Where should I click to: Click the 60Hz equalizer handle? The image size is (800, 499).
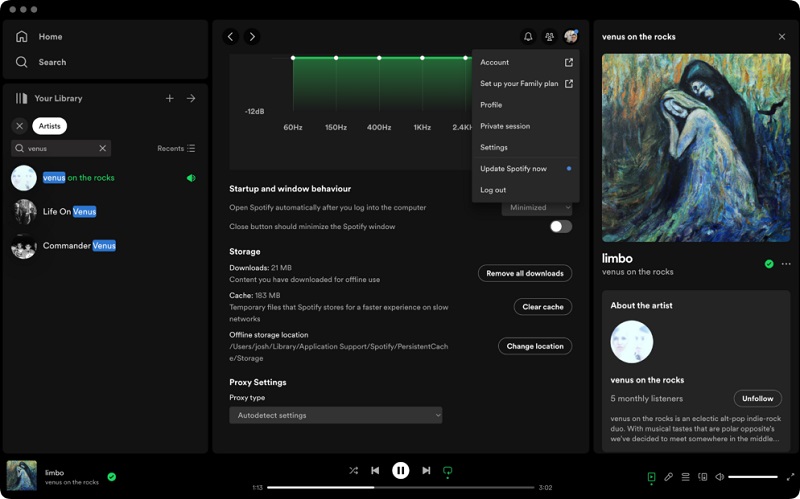click(293, 58)
